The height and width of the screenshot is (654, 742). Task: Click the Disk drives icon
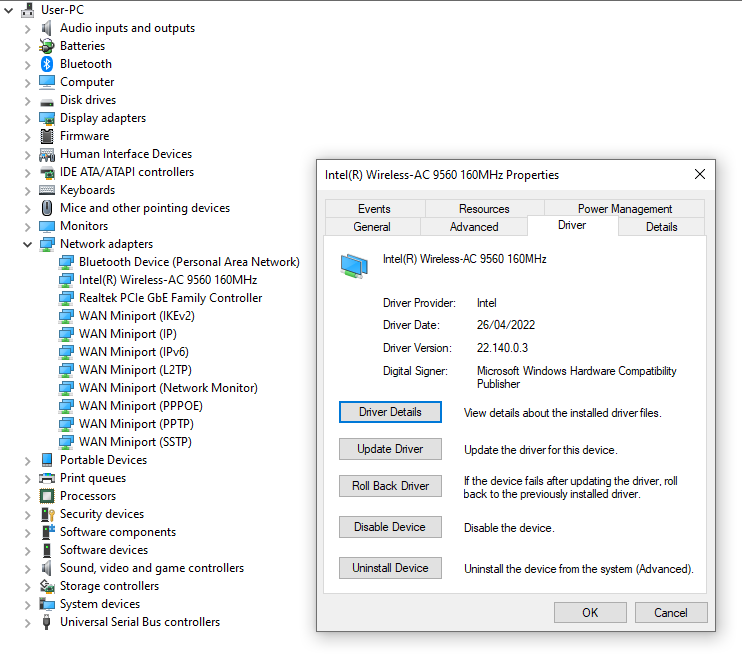click(46, 102)
